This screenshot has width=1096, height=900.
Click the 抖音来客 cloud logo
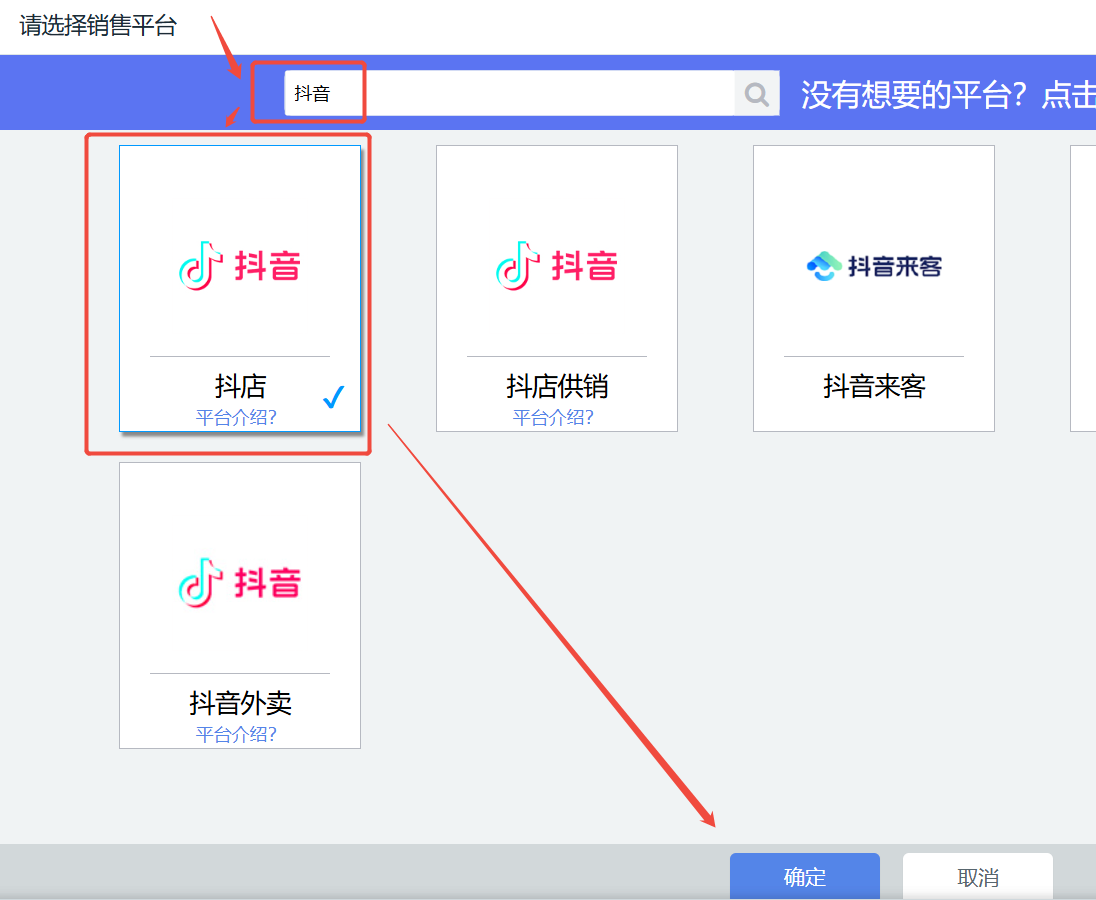click(x=874, y=266)
